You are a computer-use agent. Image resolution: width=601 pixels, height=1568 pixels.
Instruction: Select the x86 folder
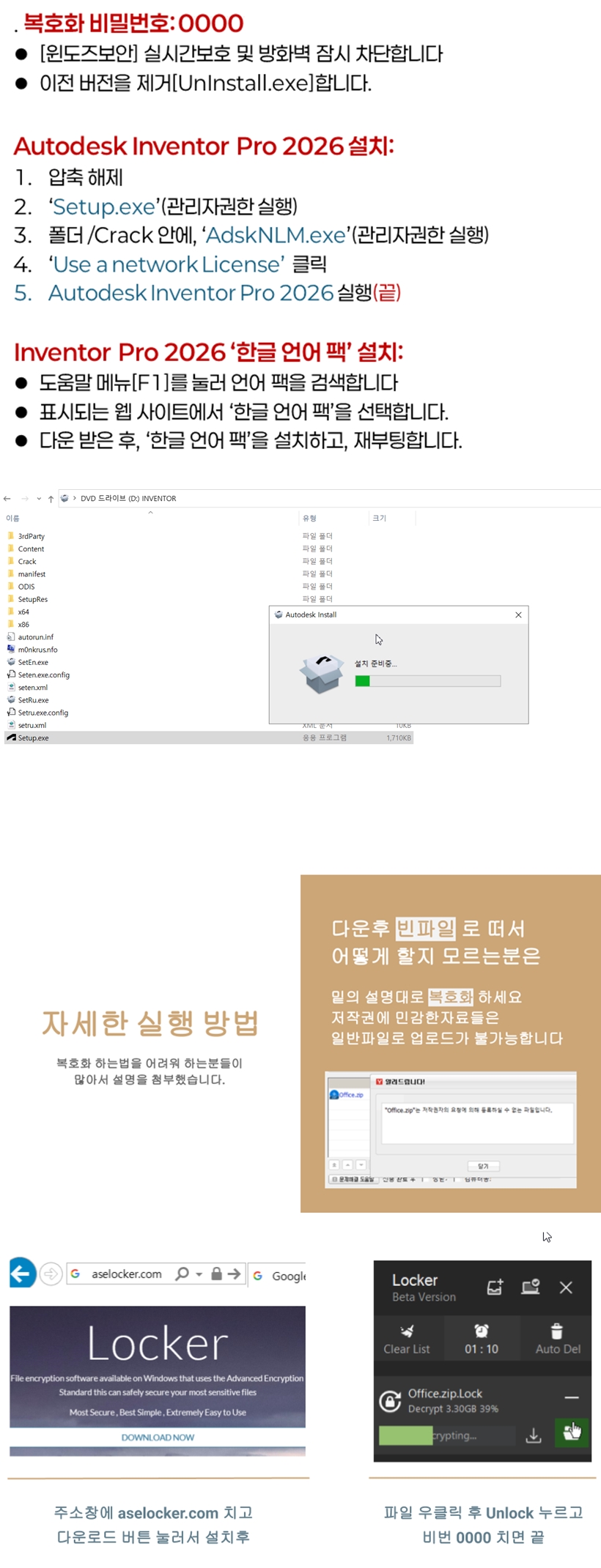tap(18, 625)
